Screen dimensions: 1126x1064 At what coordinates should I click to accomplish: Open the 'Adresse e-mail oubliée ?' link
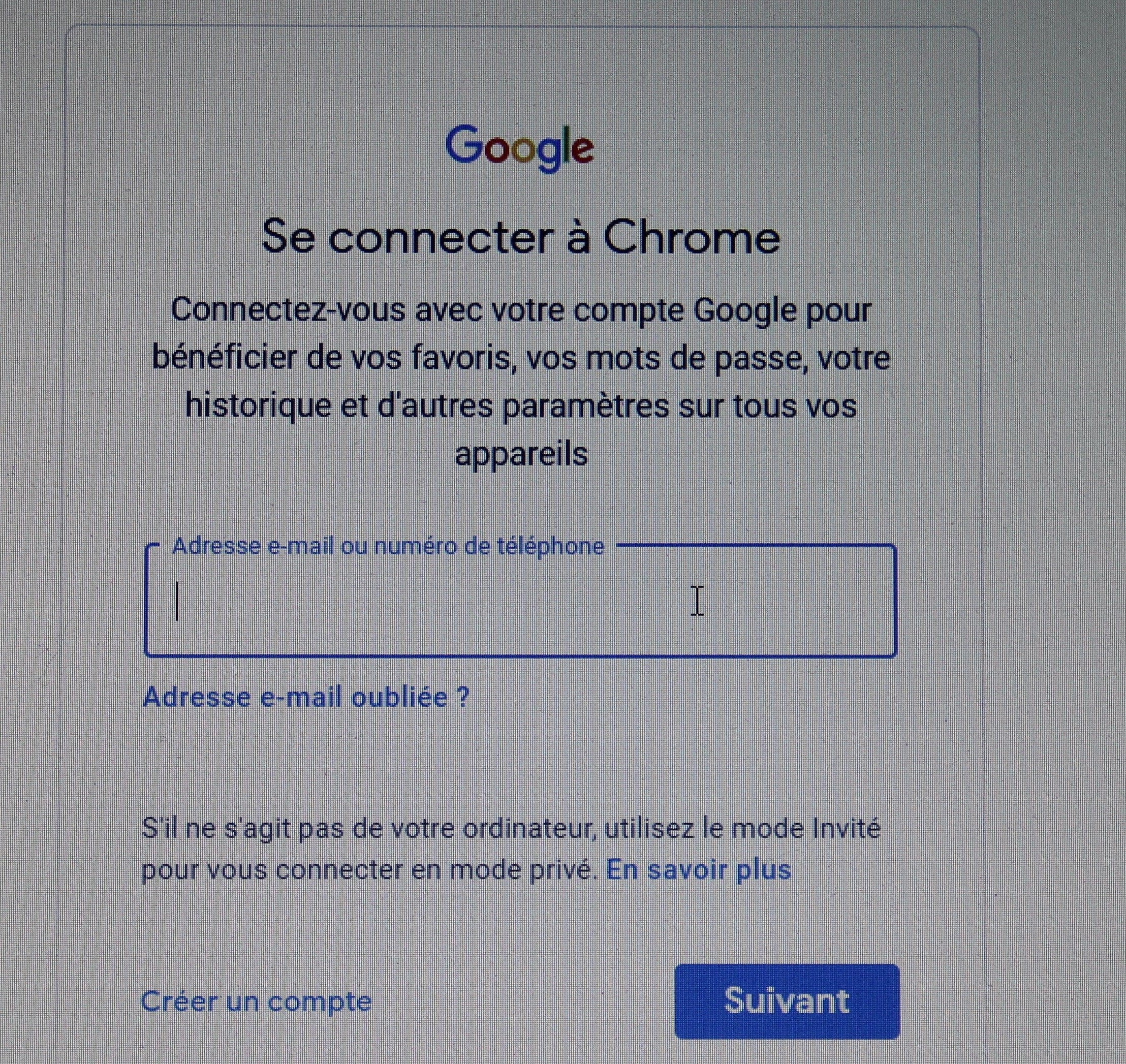click(306, 697)
